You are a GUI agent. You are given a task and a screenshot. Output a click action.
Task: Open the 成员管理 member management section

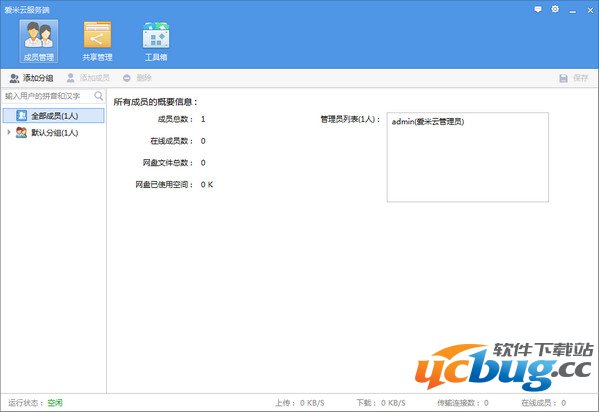tap(39, 41)
